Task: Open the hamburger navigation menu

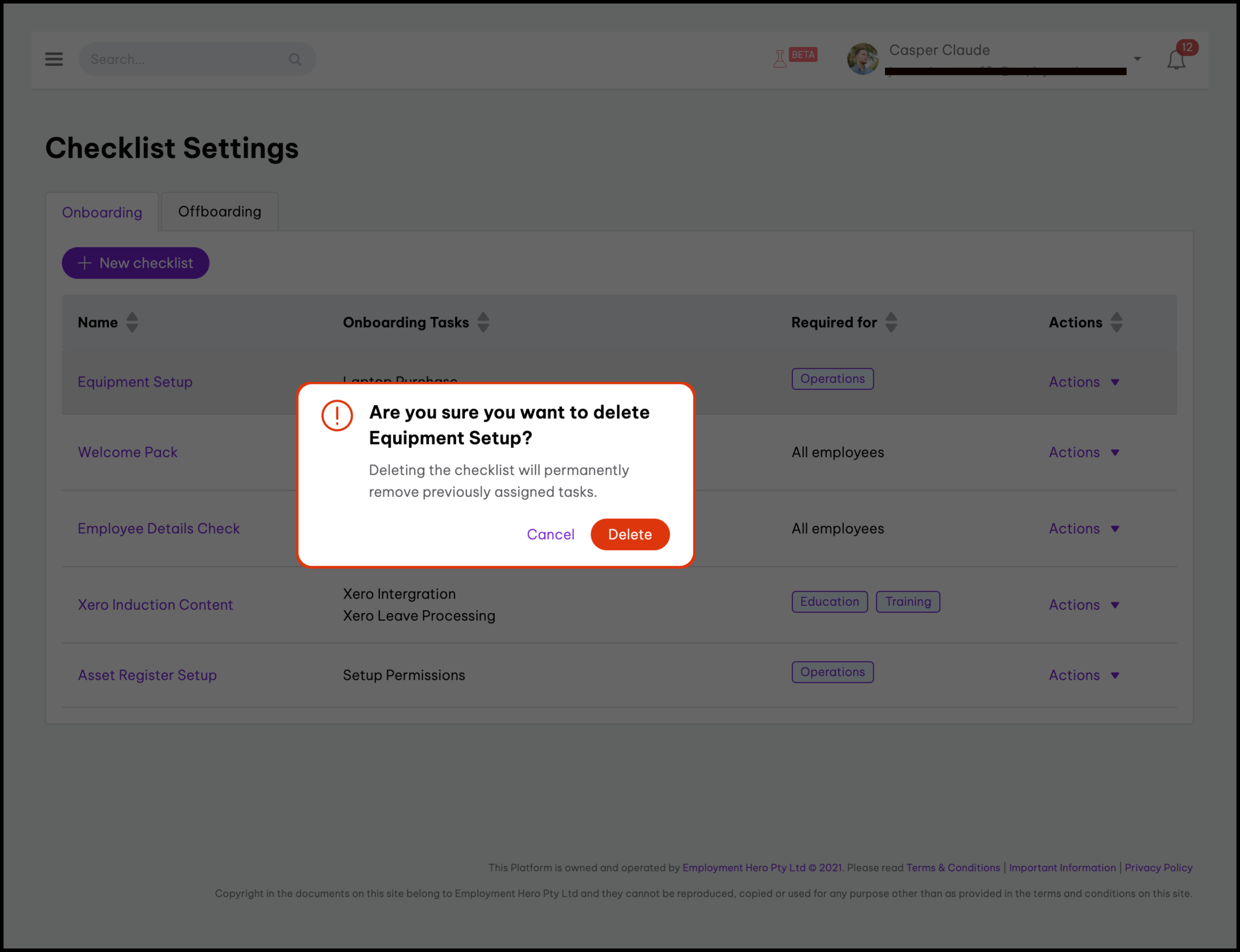Action: point(54,59)
